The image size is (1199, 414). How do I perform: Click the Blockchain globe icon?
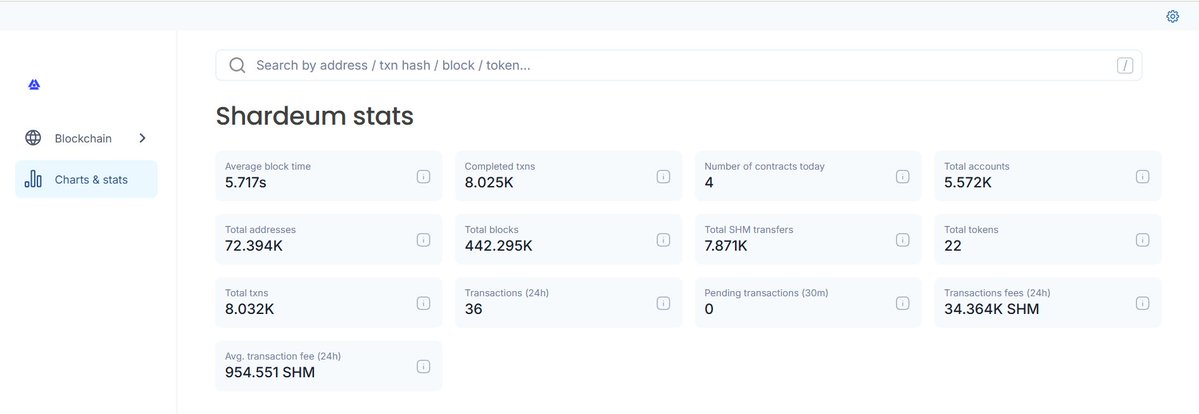click(33, 138)
